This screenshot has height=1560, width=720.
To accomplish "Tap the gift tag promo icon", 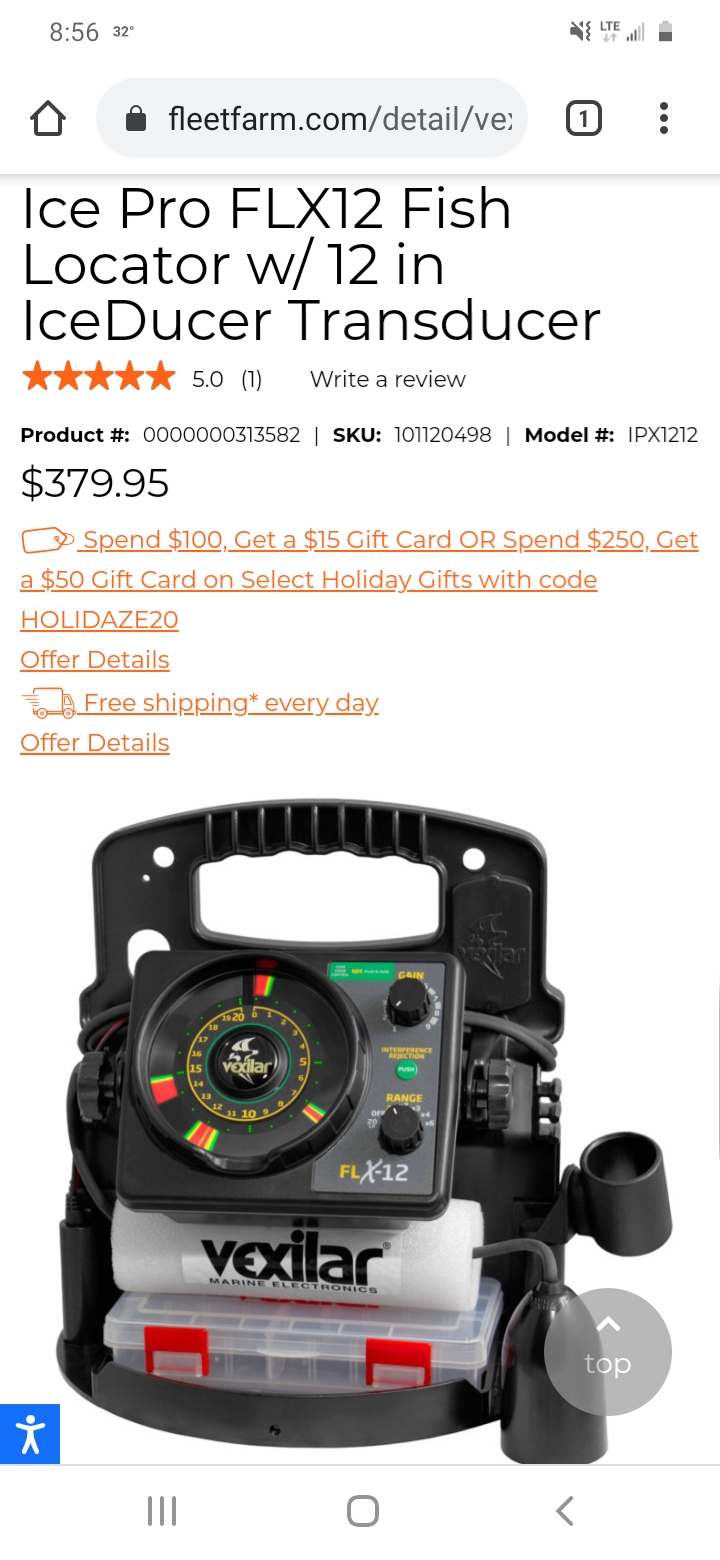I will click(48, 540).
